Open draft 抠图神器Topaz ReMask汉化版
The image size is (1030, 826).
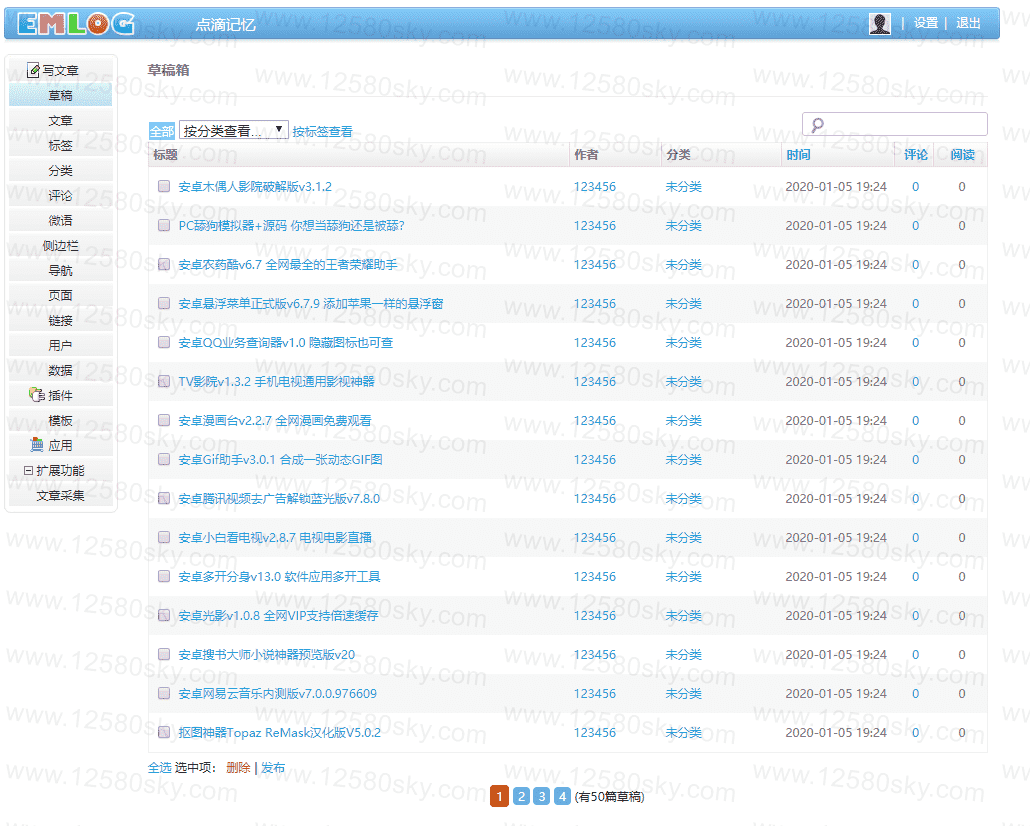(280, 732)
